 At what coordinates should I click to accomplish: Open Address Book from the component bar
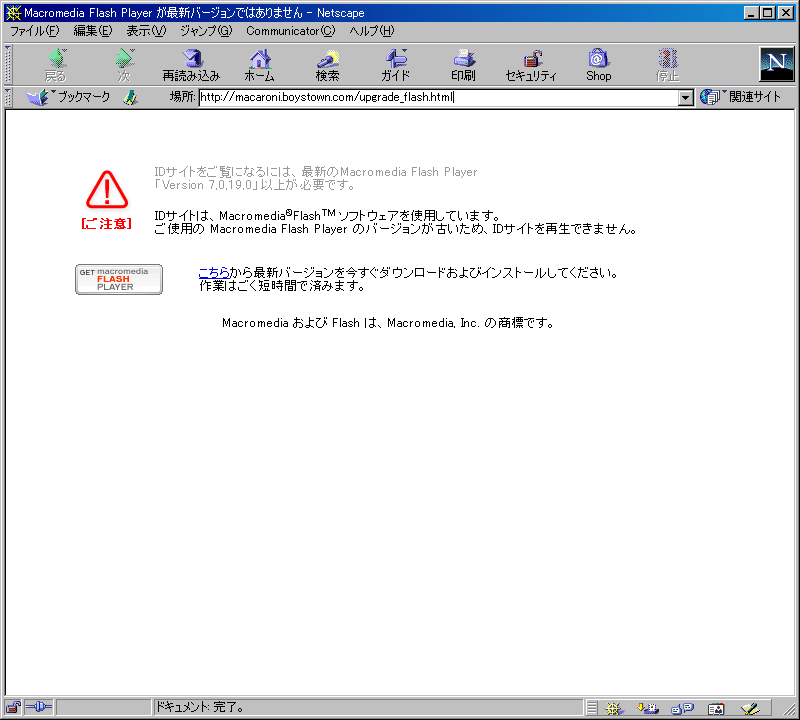click(716, 708)
